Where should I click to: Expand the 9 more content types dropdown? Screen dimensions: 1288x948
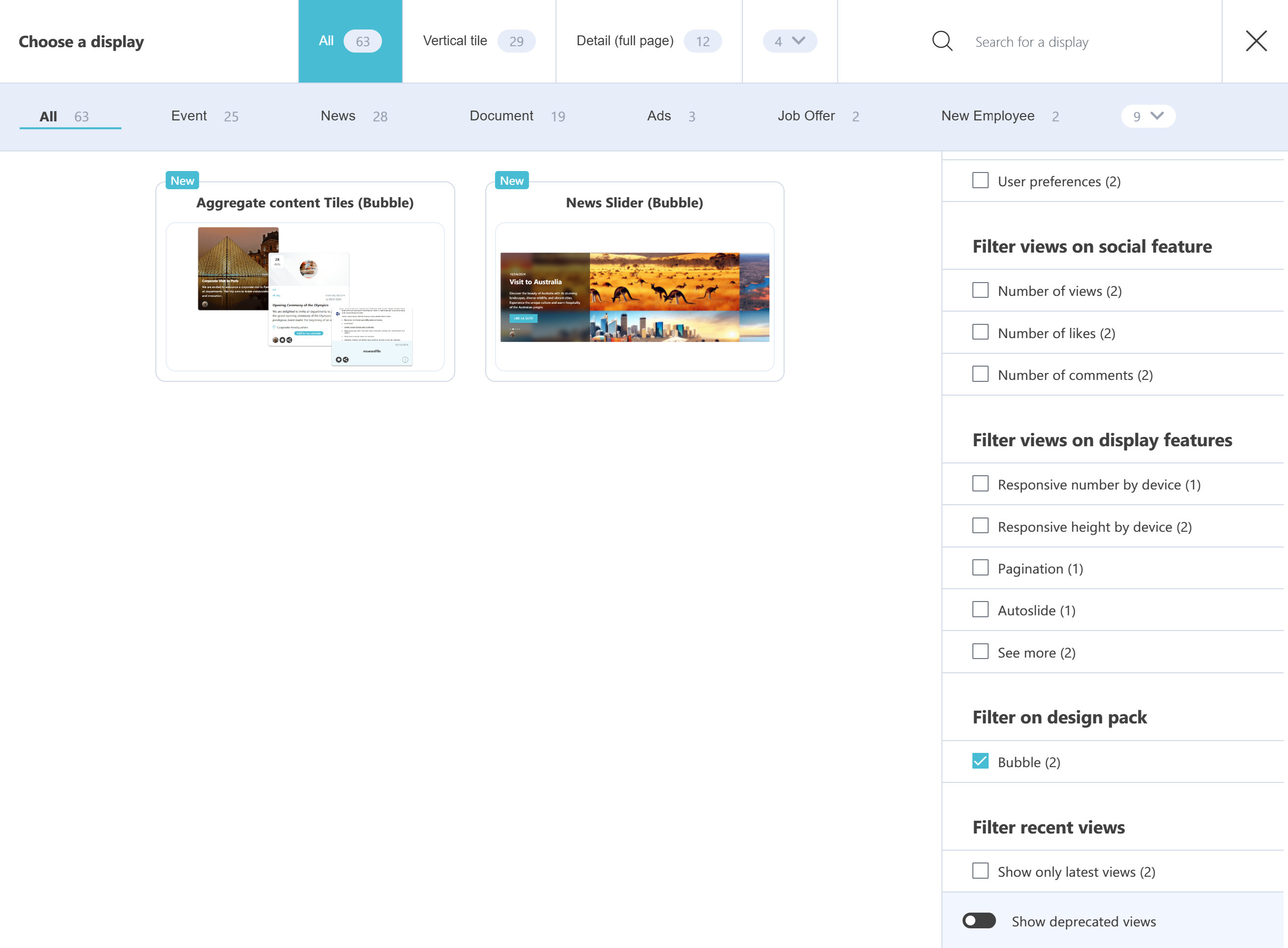1148,116
